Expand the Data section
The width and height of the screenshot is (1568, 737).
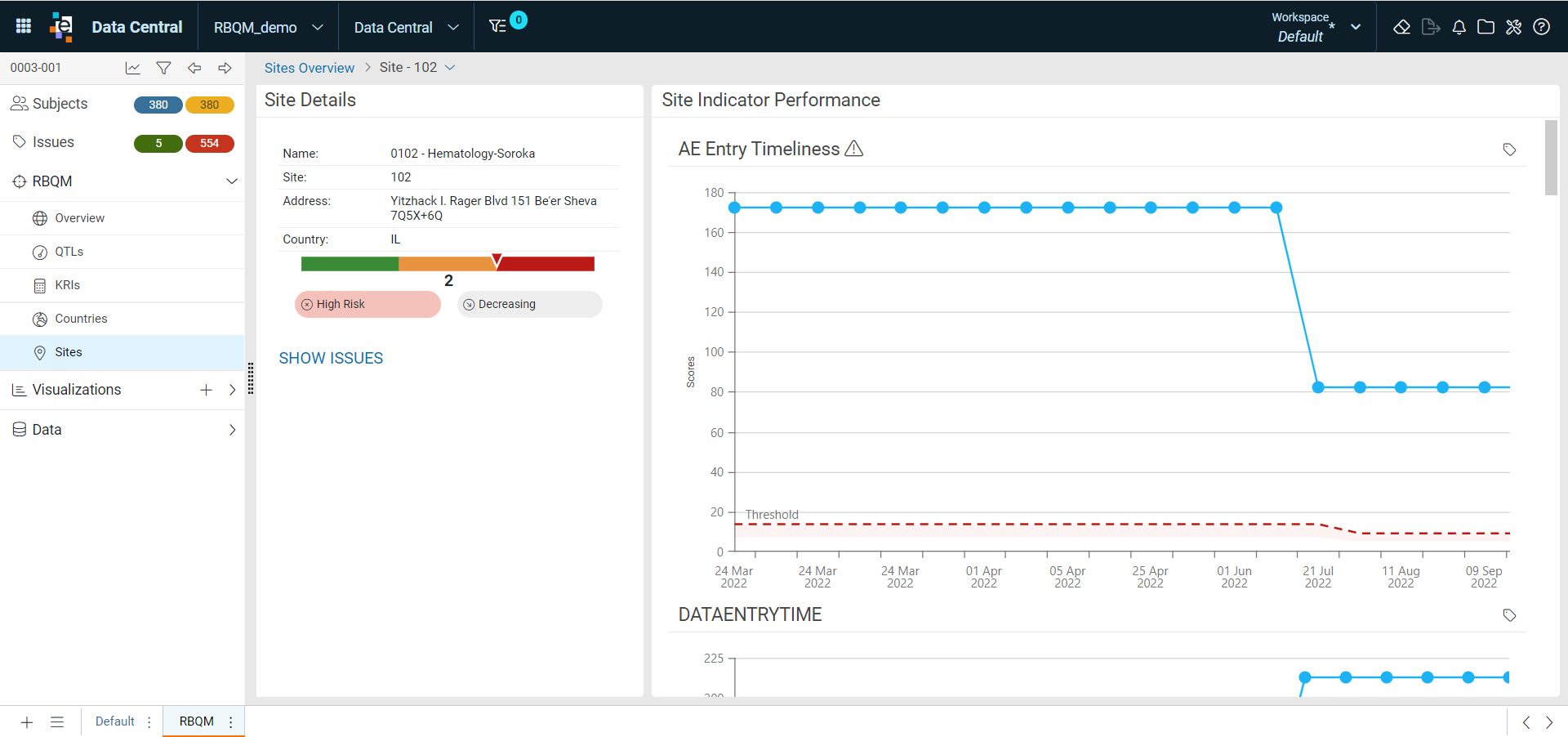tap(232, 430)
